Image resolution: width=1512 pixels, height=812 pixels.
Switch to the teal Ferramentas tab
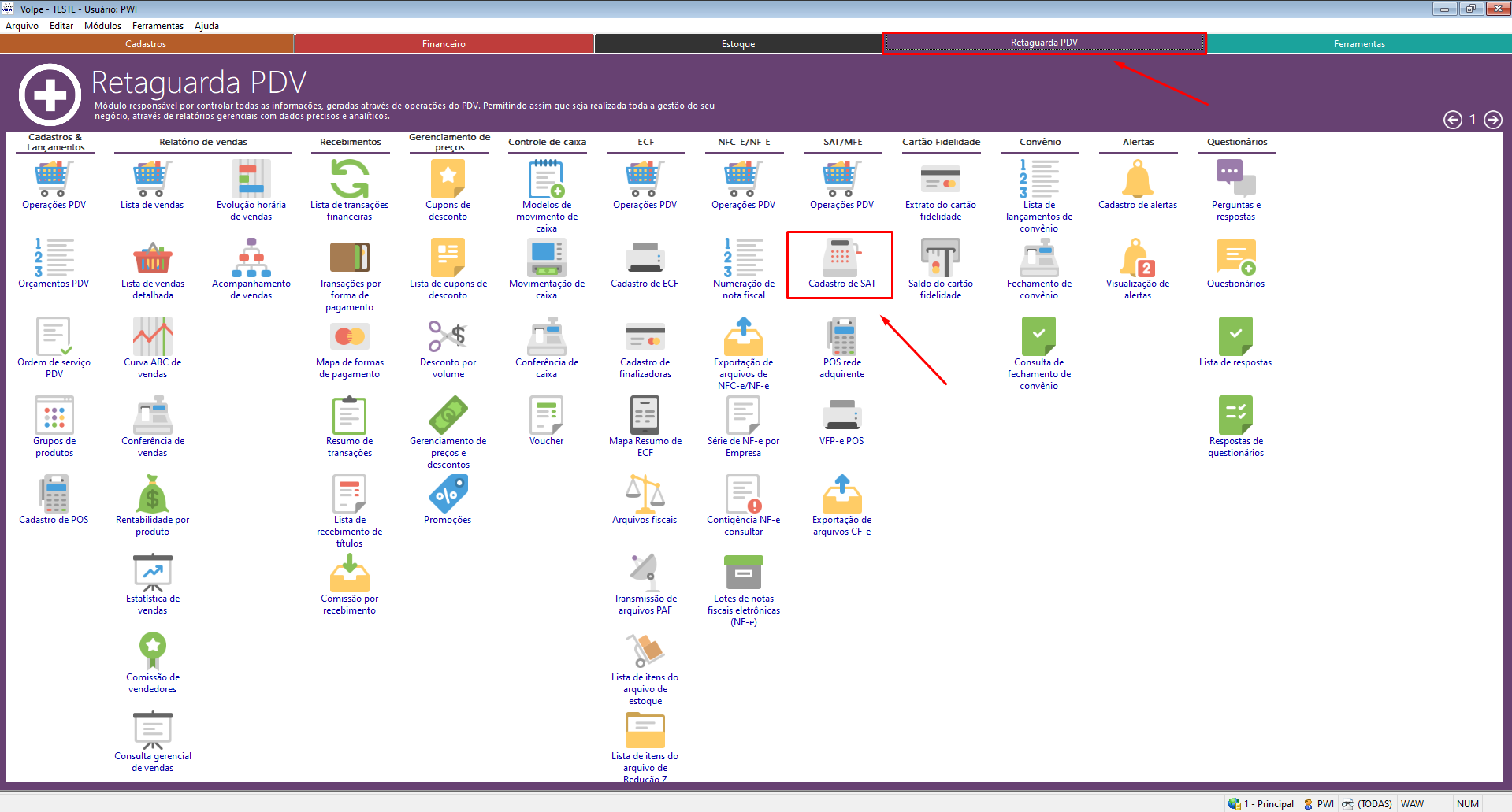tap(1359, 44)
